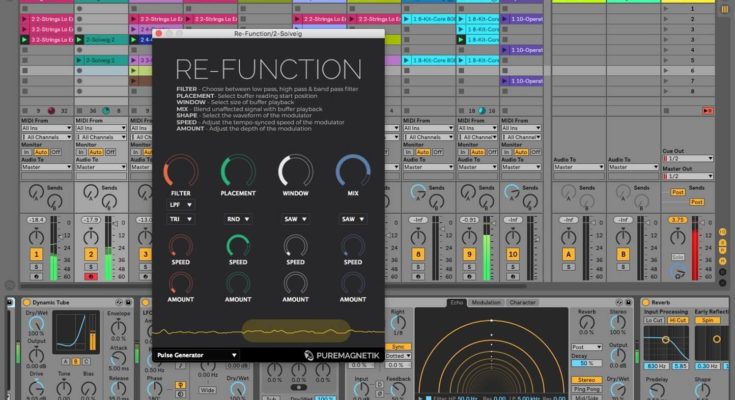Turn off track 2 with its activator button
Screen dimensions: 735x400
pyautogui.click(x=90, y=255)
